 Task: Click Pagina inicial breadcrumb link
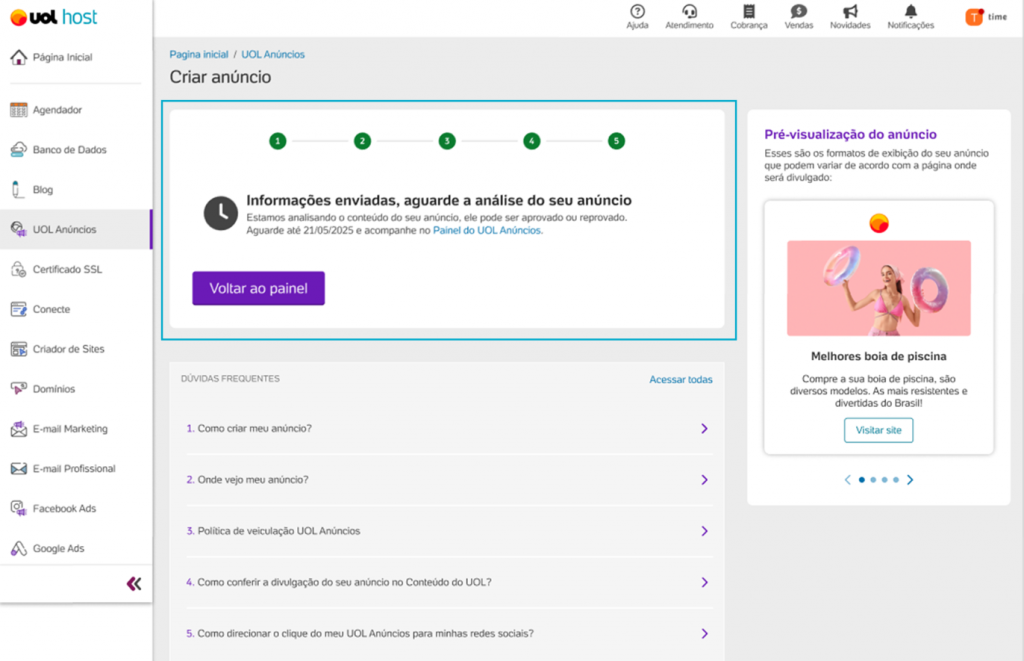tap(199, 54)
